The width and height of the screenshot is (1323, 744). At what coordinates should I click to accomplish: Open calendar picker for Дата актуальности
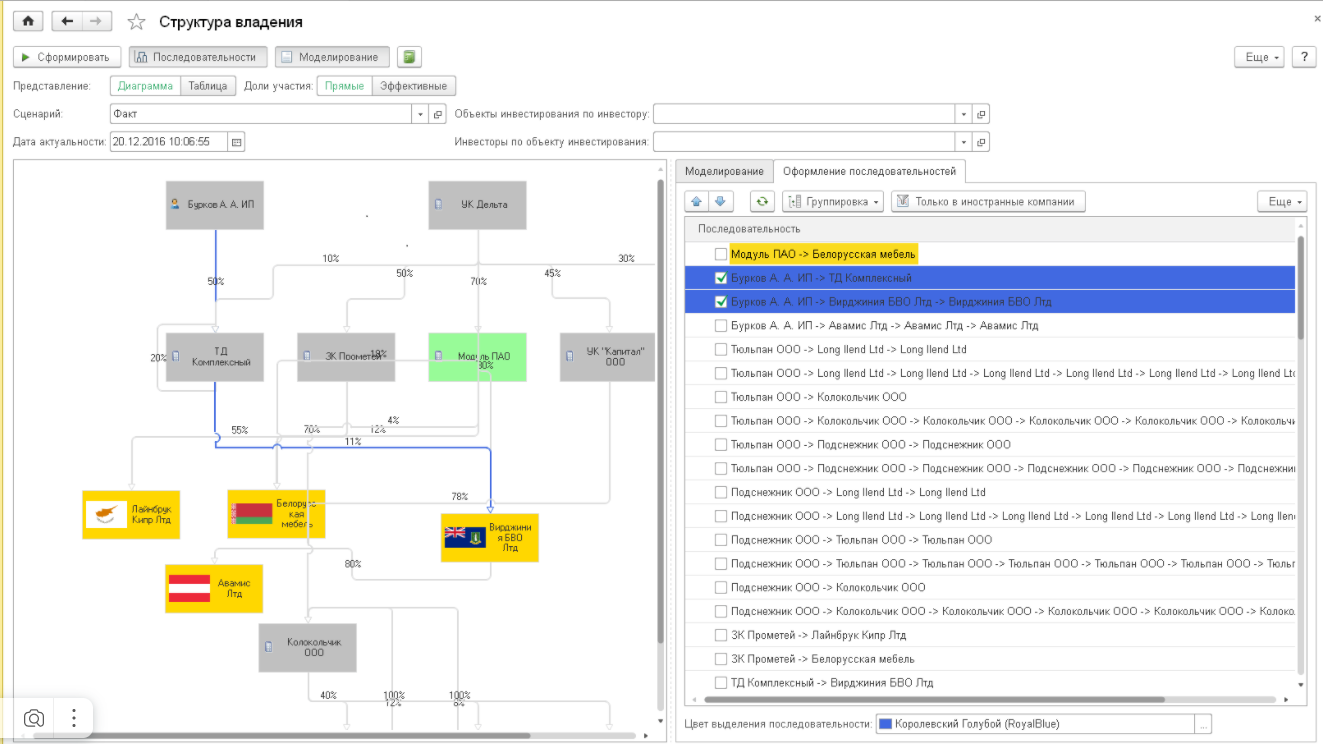[237, 142]
